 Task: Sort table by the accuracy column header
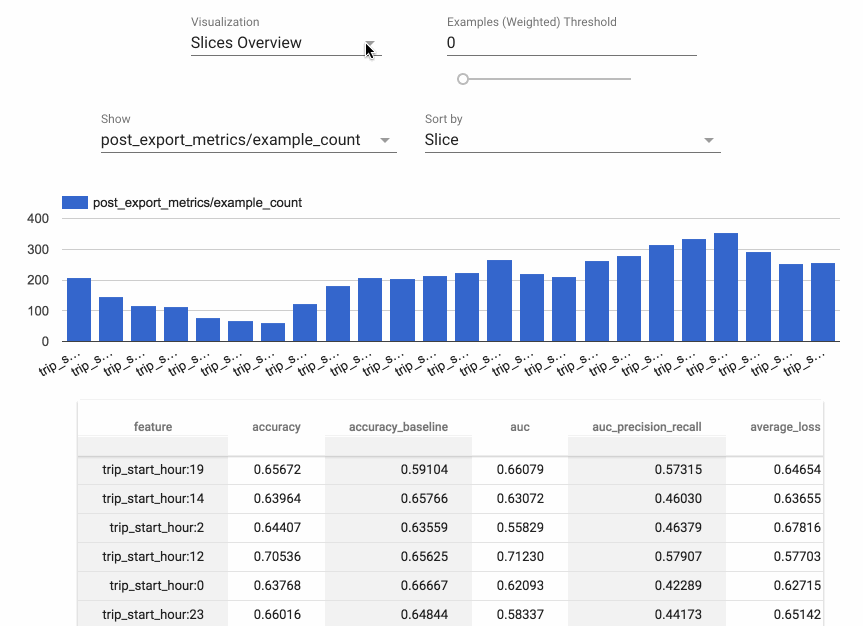point(276,426)
